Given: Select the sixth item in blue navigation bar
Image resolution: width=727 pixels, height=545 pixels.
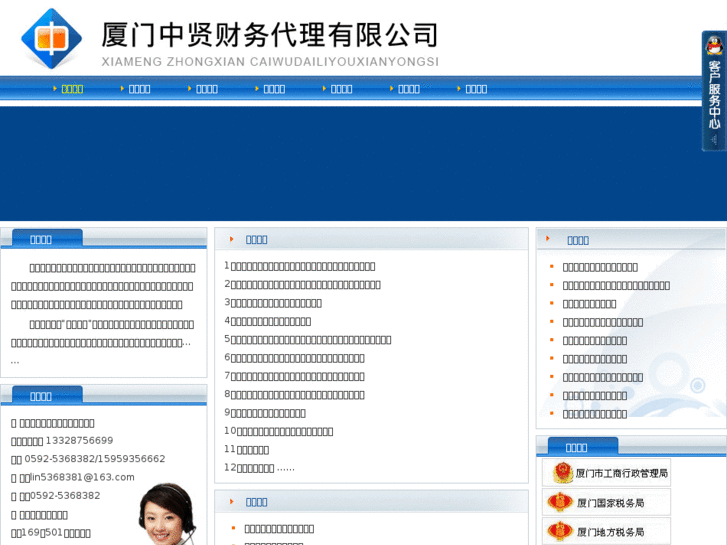Looking at the screenshot, I should [408, 89].
